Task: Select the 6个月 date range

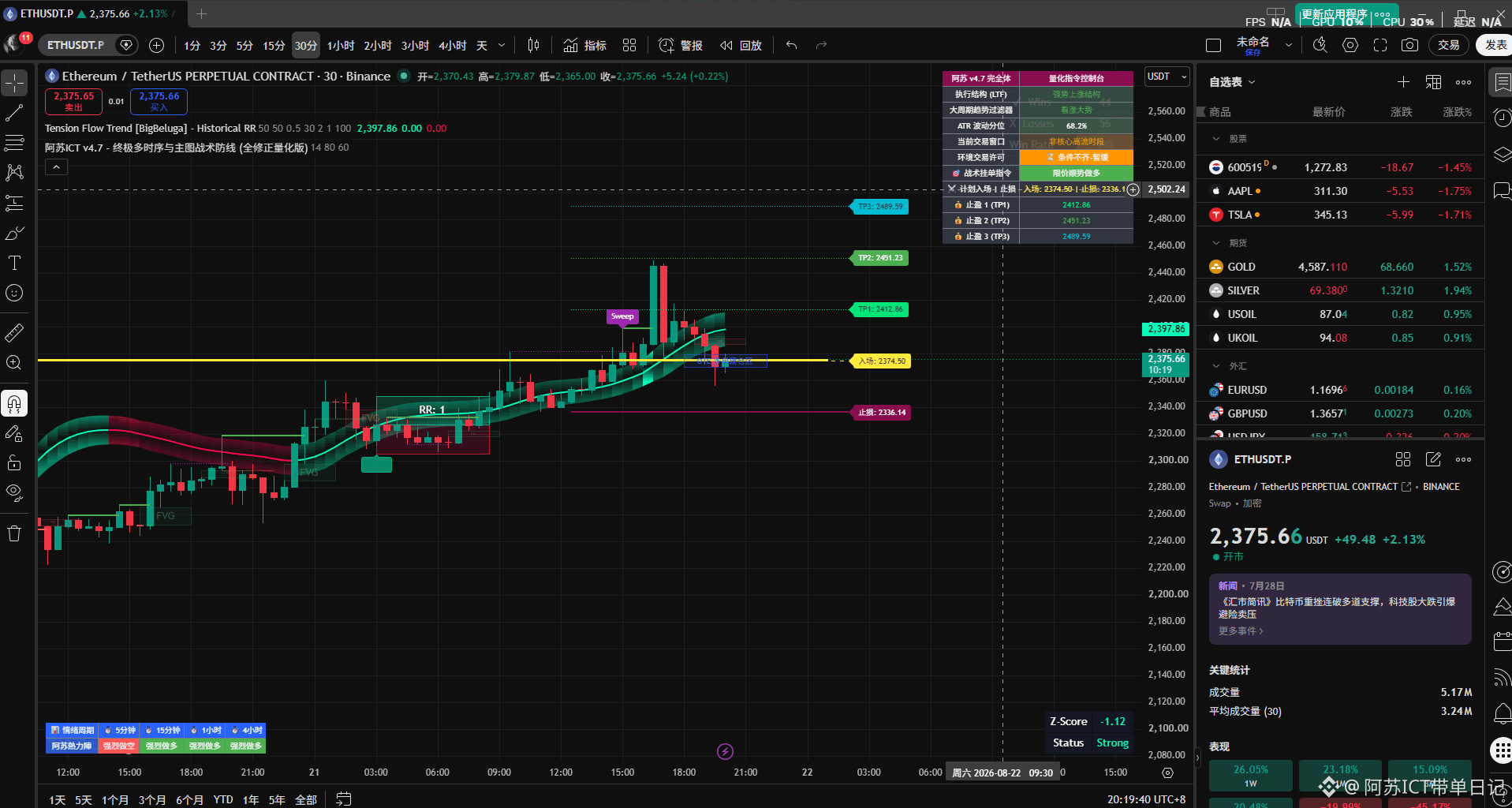Action: 189,800
